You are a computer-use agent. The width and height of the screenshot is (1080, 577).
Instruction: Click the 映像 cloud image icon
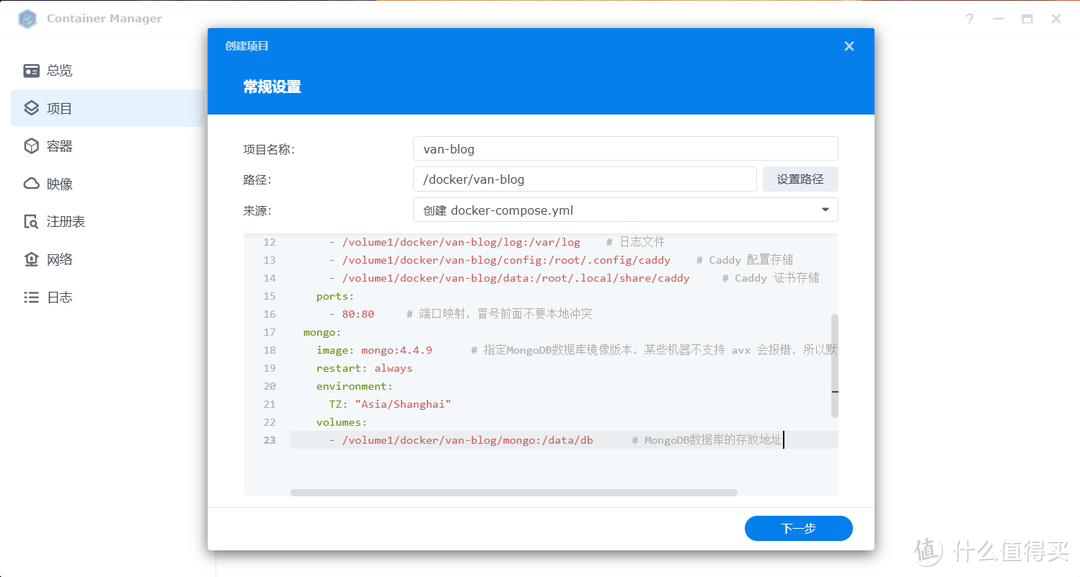[31, 184]
